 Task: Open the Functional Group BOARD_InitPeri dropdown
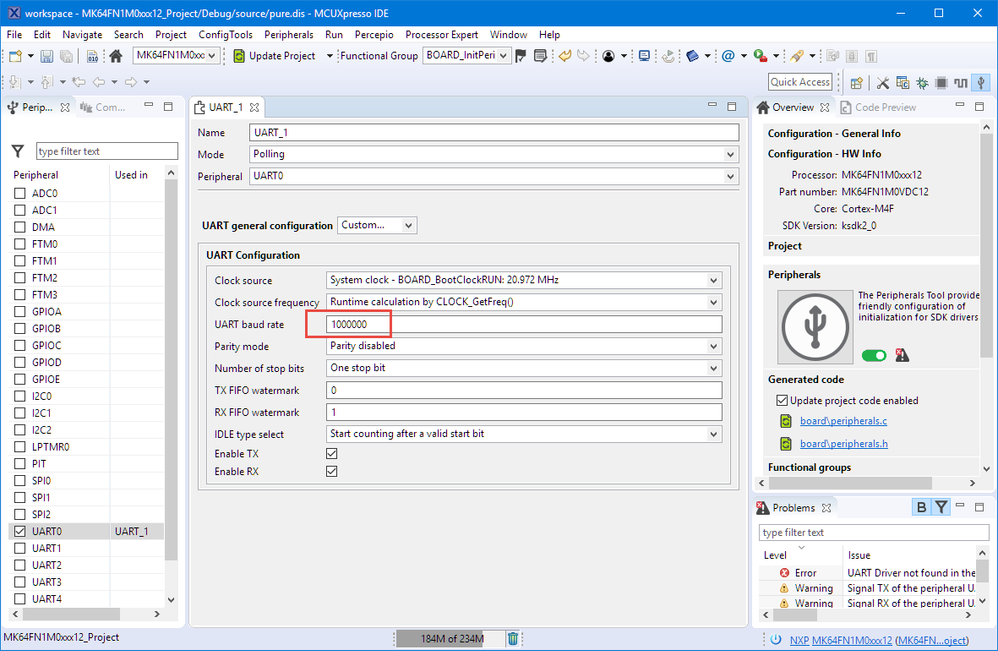click(467, 55)
